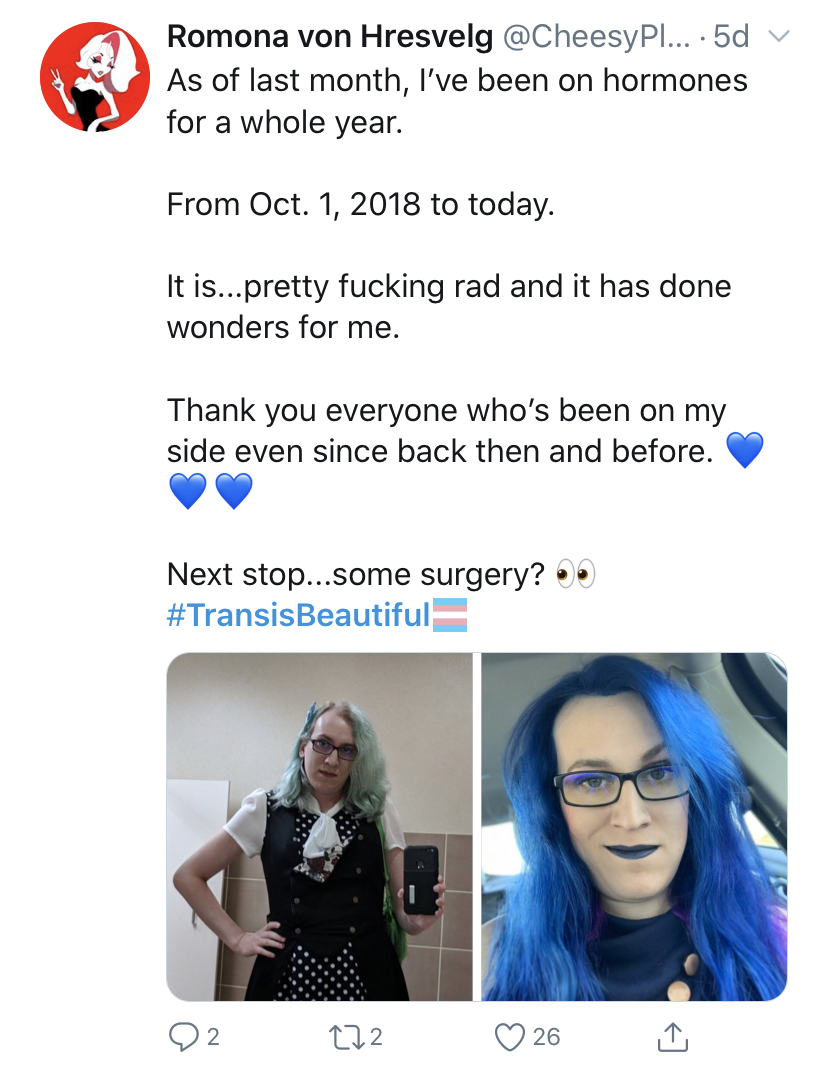Image resolution: width=828 pixels, height=1072 pixels.
Task: Click the blue heart emoji after "before."
Action: pyautogui.click(x=744, y=450)
